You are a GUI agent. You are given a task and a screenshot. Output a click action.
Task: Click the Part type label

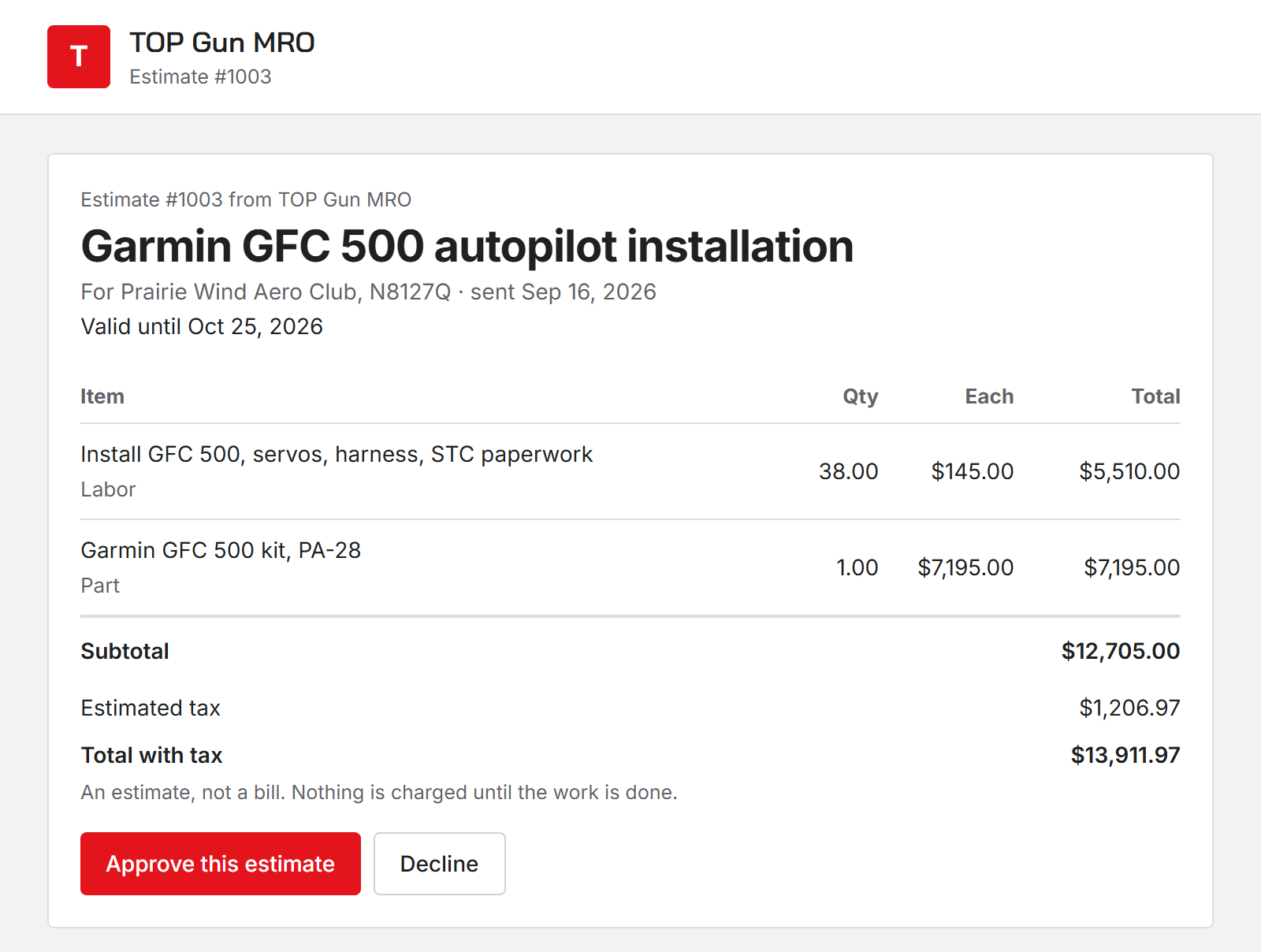click(x=100, y=586)
